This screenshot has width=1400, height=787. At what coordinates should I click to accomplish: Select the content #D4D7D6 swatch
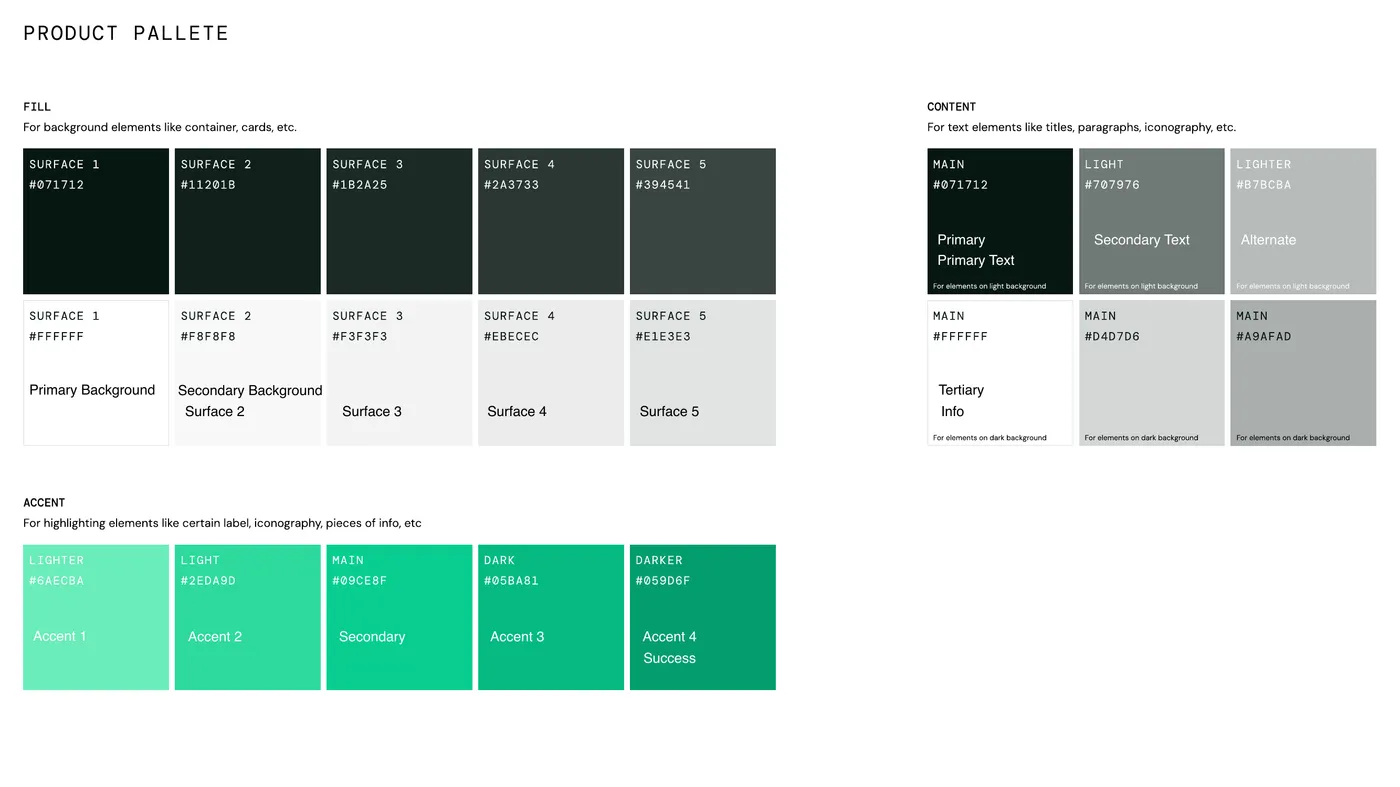pyautogui.click(x=1152, y=373)
